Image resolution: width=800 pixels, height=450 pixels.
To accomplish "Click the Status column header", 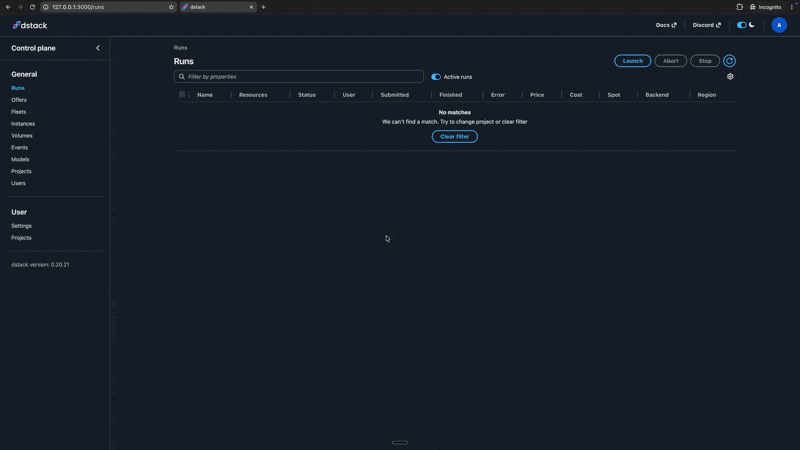I will (x=307, y=95).
